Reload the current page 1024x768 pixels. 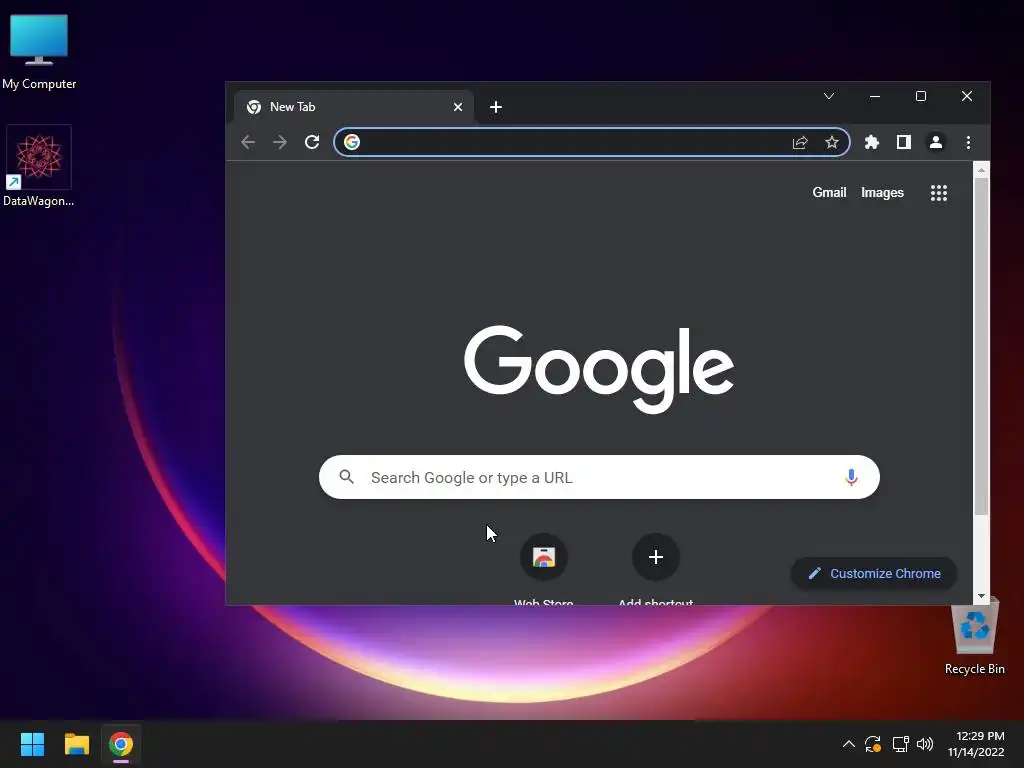pyautogui.click(x=312, y=142)
